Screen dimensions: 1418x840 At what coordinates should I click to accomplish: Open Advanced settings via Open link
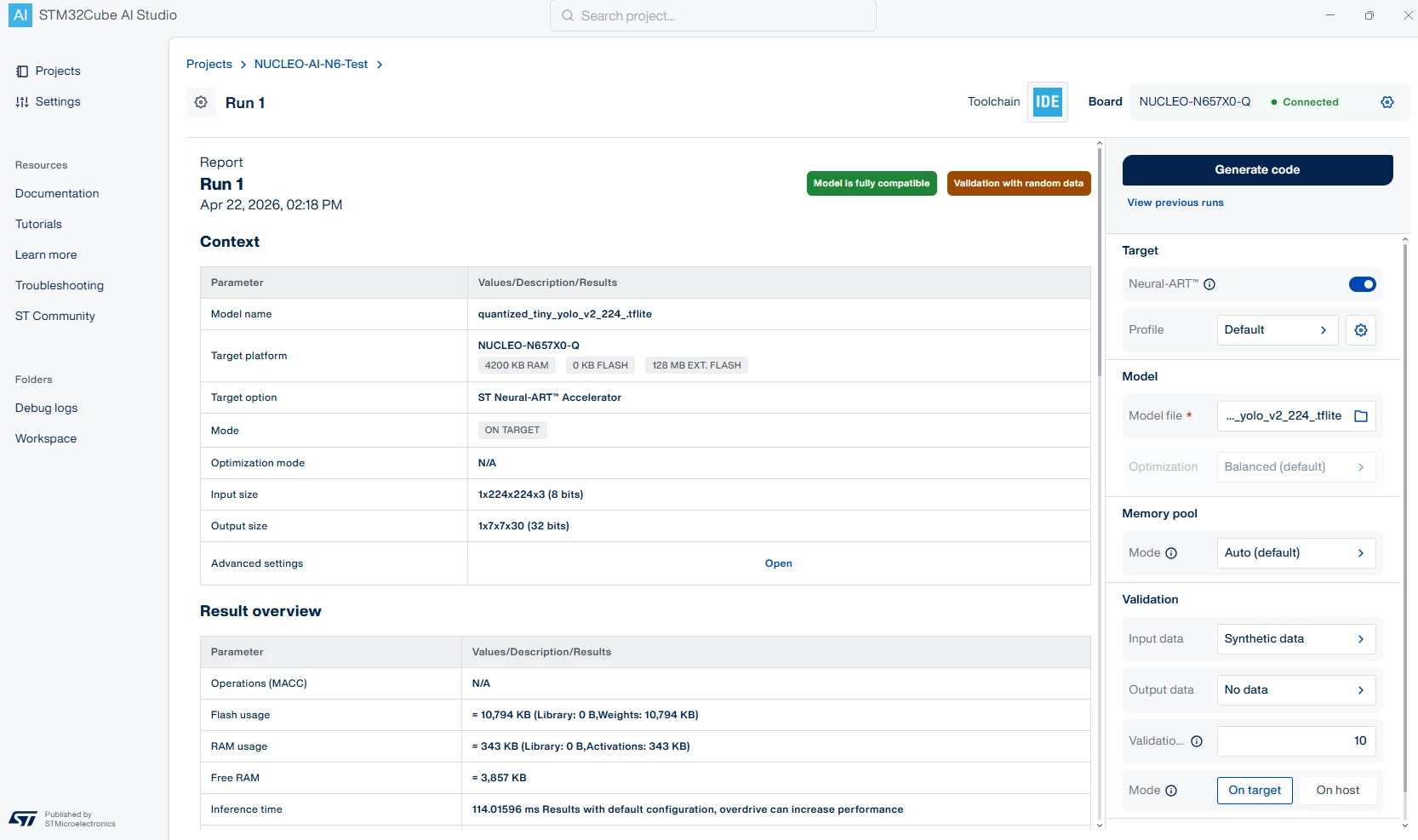(x=779, y=563)
